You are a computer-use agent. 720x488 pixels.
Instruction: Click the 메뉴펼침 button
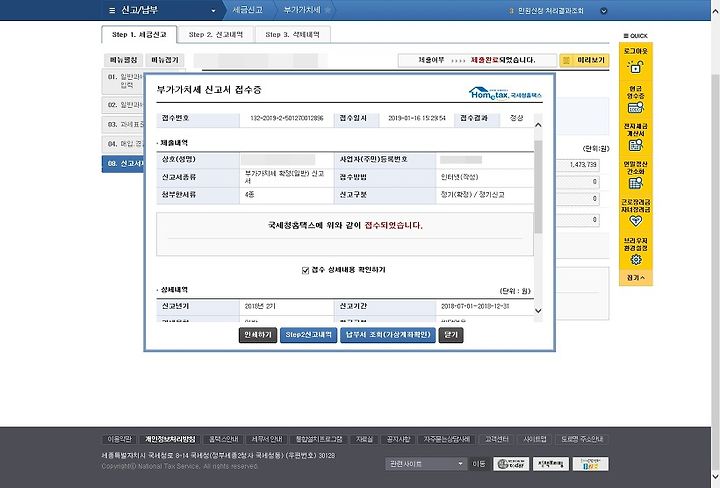coord(124,60)
